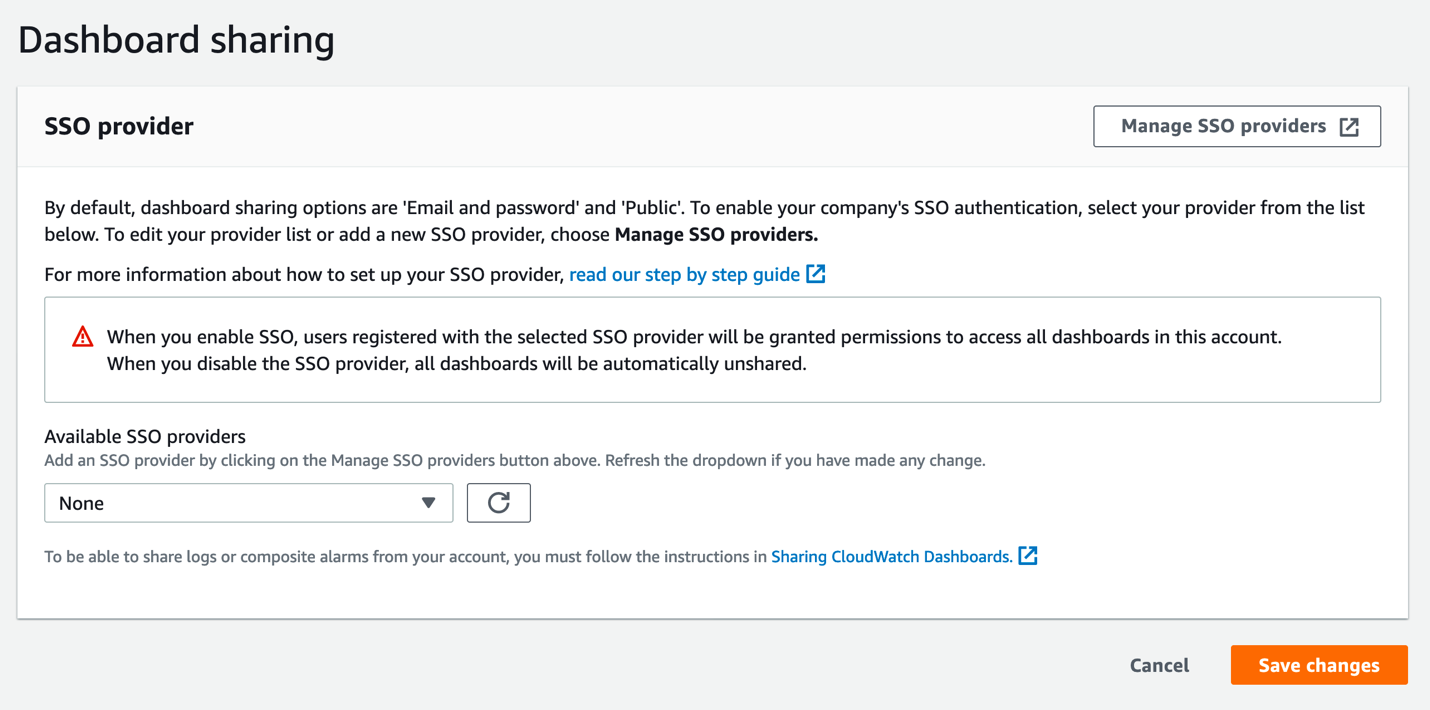The width and height of the screenshot is (1430, 710).
Task: Click the external link icon after the step-by-step guide
Action: 817,273
